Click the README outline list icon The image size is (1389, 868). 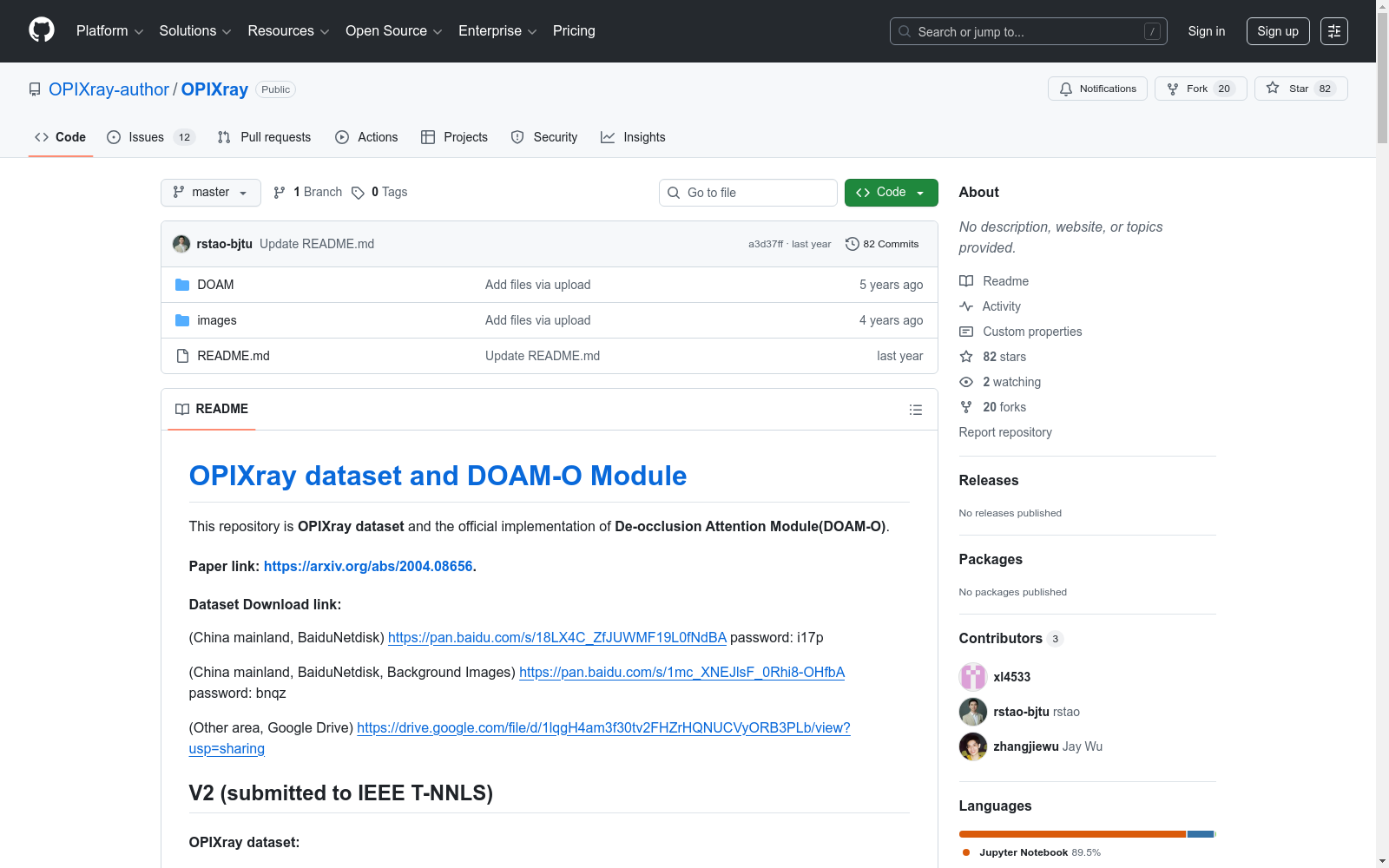click(916, 410)
